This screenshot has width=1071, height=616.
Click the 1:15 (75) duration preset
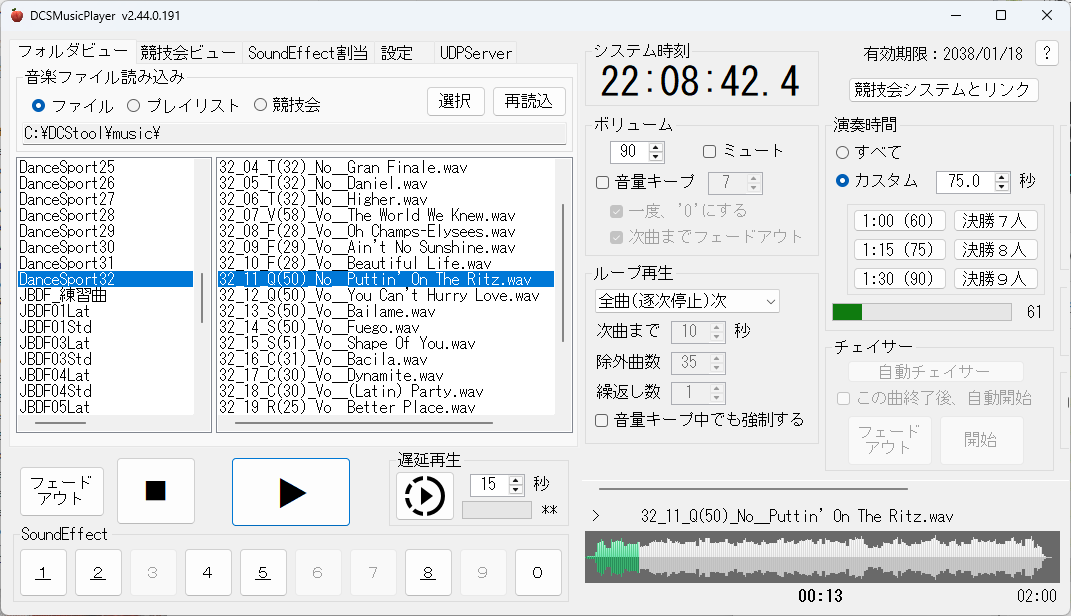pyautogui.click(x=896, y=250)
